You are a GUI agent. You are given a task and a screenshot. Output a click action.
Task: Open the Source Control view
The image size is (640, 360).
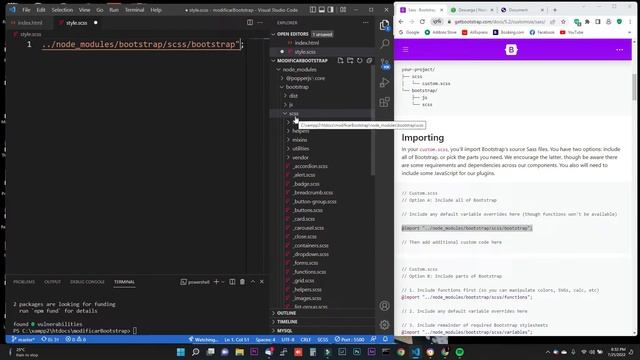point(384,63)
